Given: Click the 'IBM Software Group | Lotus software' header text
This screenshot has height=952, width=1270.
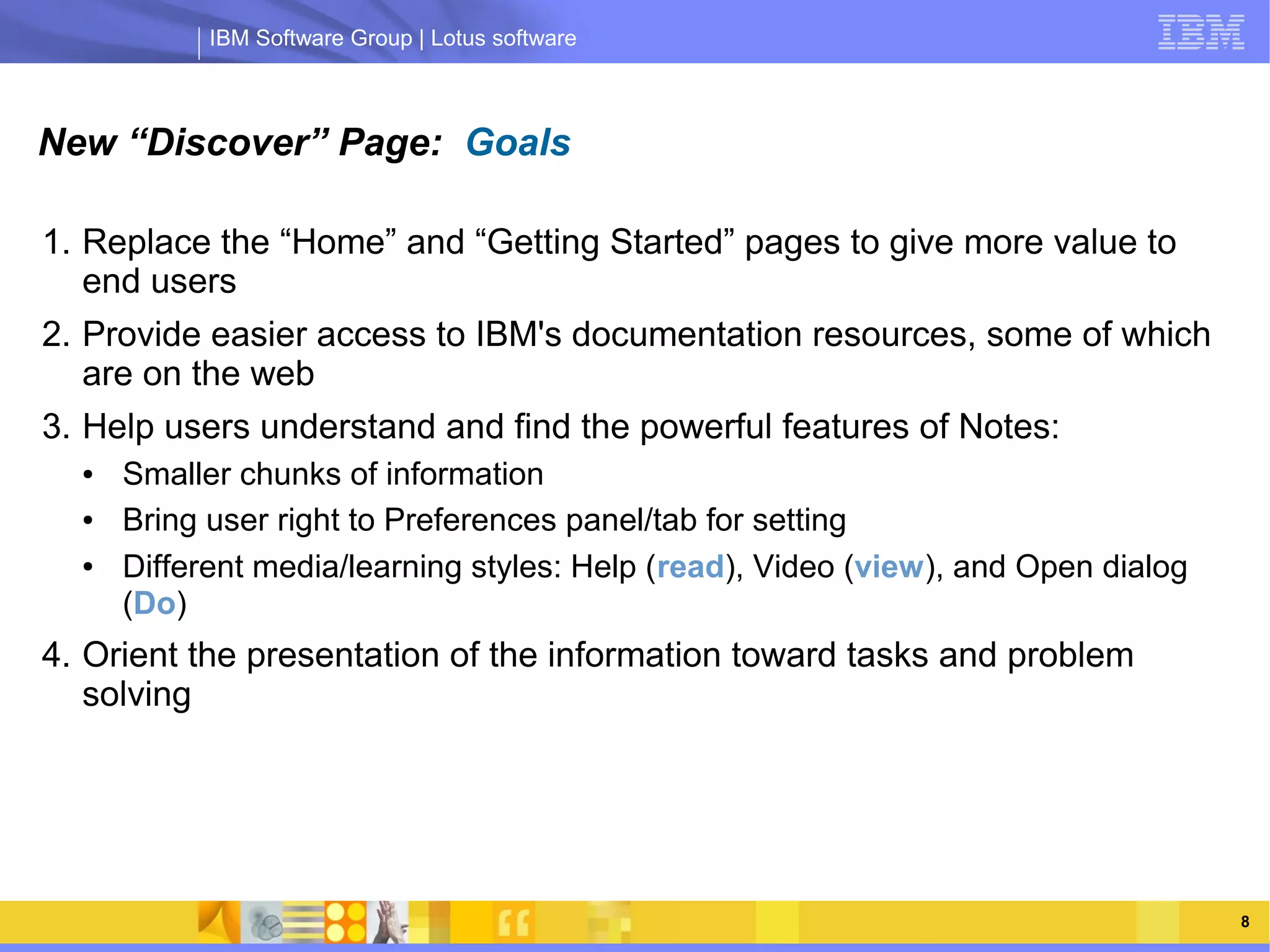Looking at the screenshot, I should tap(393, 38).
